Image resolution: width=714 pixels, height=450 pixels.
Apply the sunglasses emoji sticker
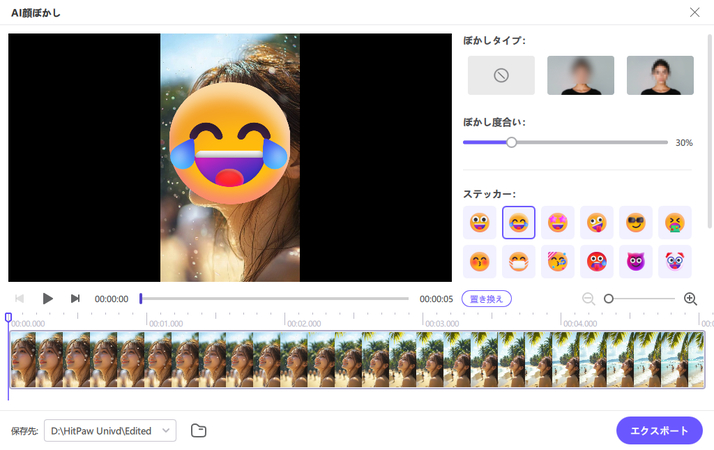coord(636,222)
